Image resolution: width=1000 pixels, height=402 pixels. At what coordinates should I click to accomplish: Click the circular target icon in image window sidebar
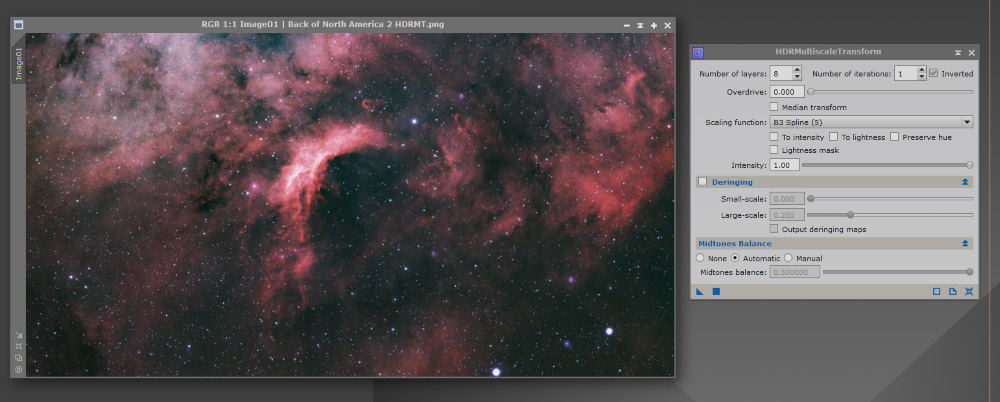[x=18, y=369]
